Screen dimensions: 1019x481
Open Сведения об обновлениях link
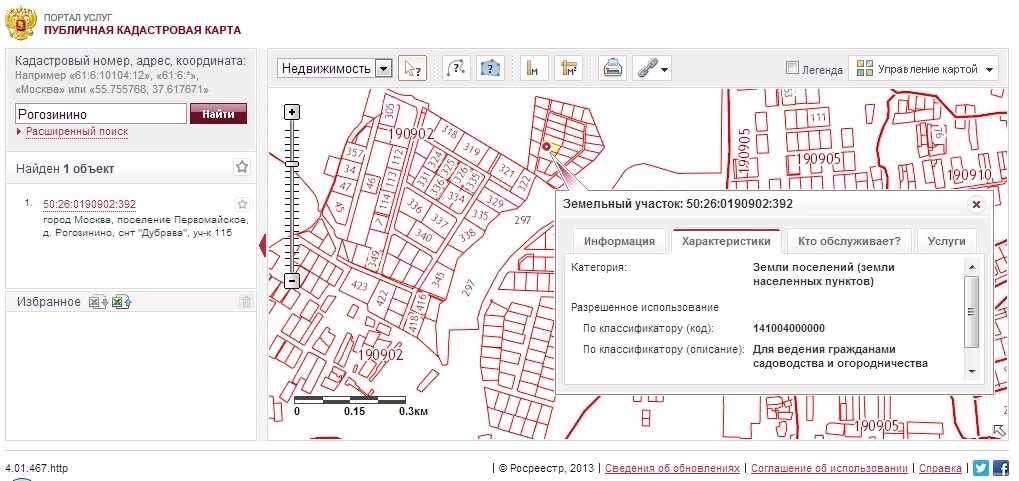(x=672, y=468)
